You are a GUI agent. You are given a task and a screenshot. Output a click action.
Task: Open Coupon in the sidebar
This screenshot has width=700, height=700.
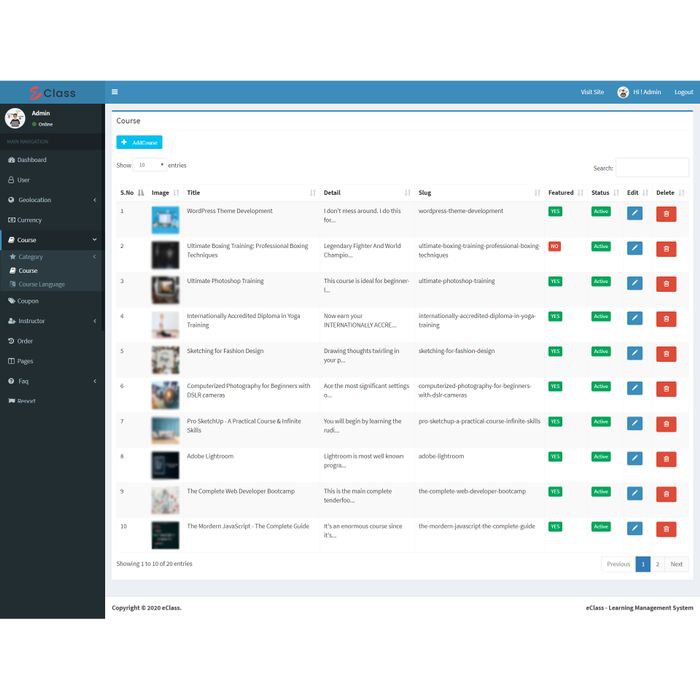(x=28, y=301)
